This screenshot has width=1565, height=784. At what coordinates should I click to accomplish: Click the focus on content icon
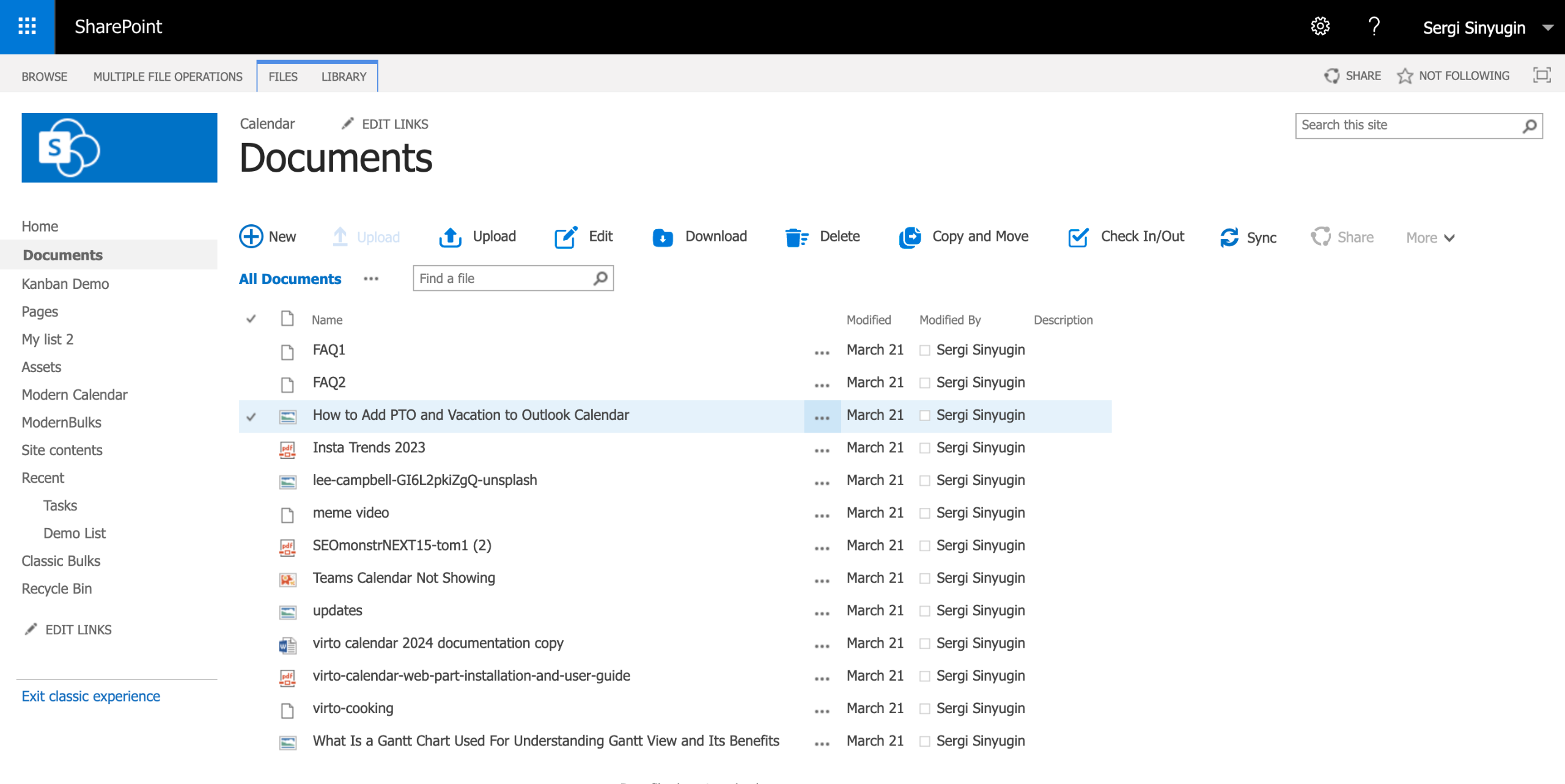tap(1541, 75)
